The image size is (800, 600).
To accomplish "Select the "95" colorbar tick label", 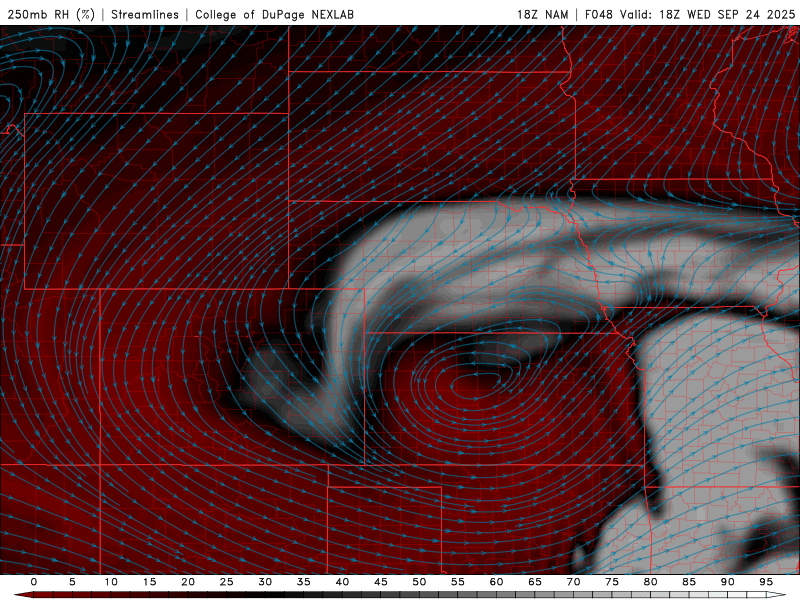I will (x=766, y=582).
